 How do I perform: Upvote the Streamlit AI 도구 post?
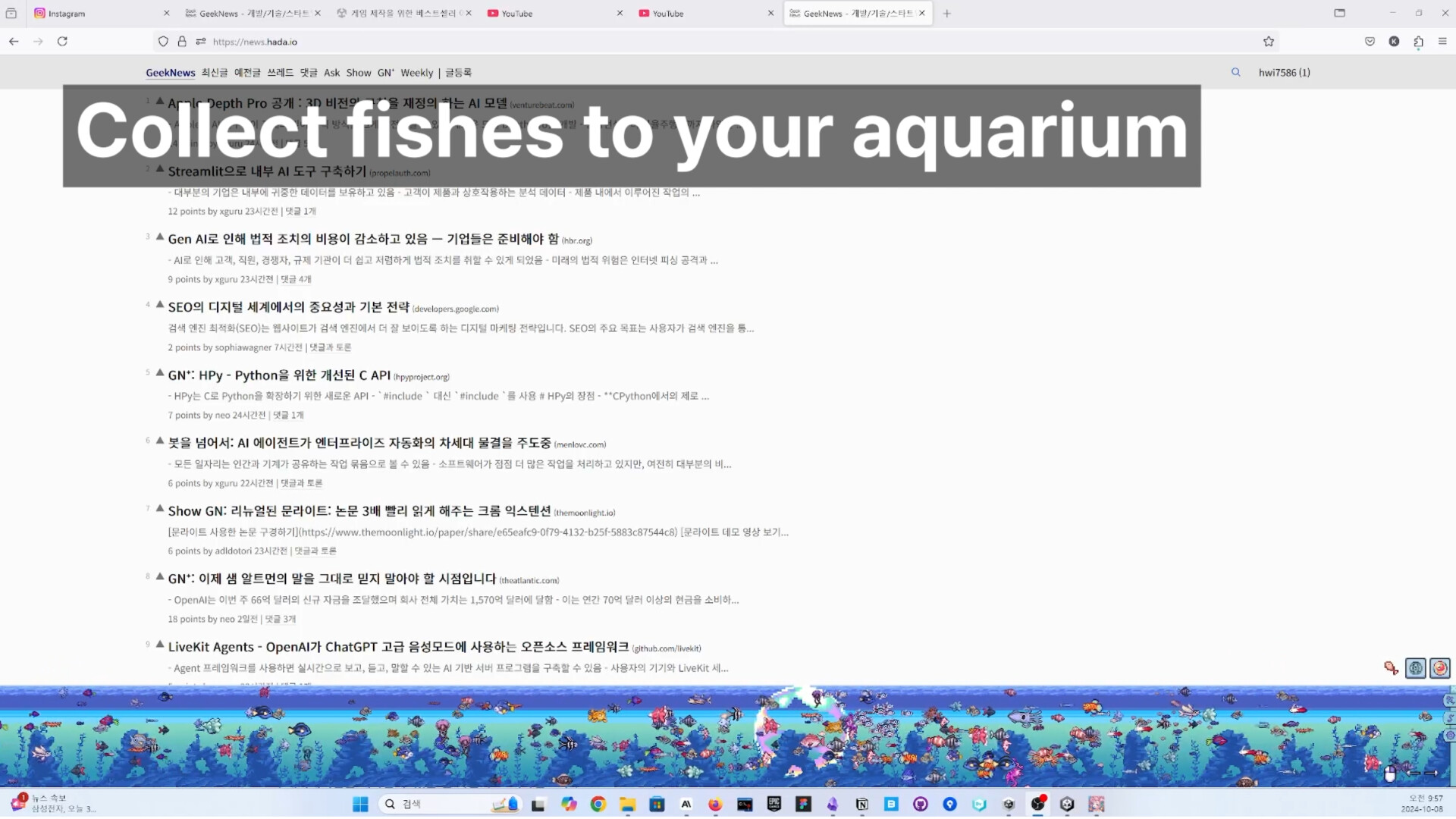coord(159,168)
